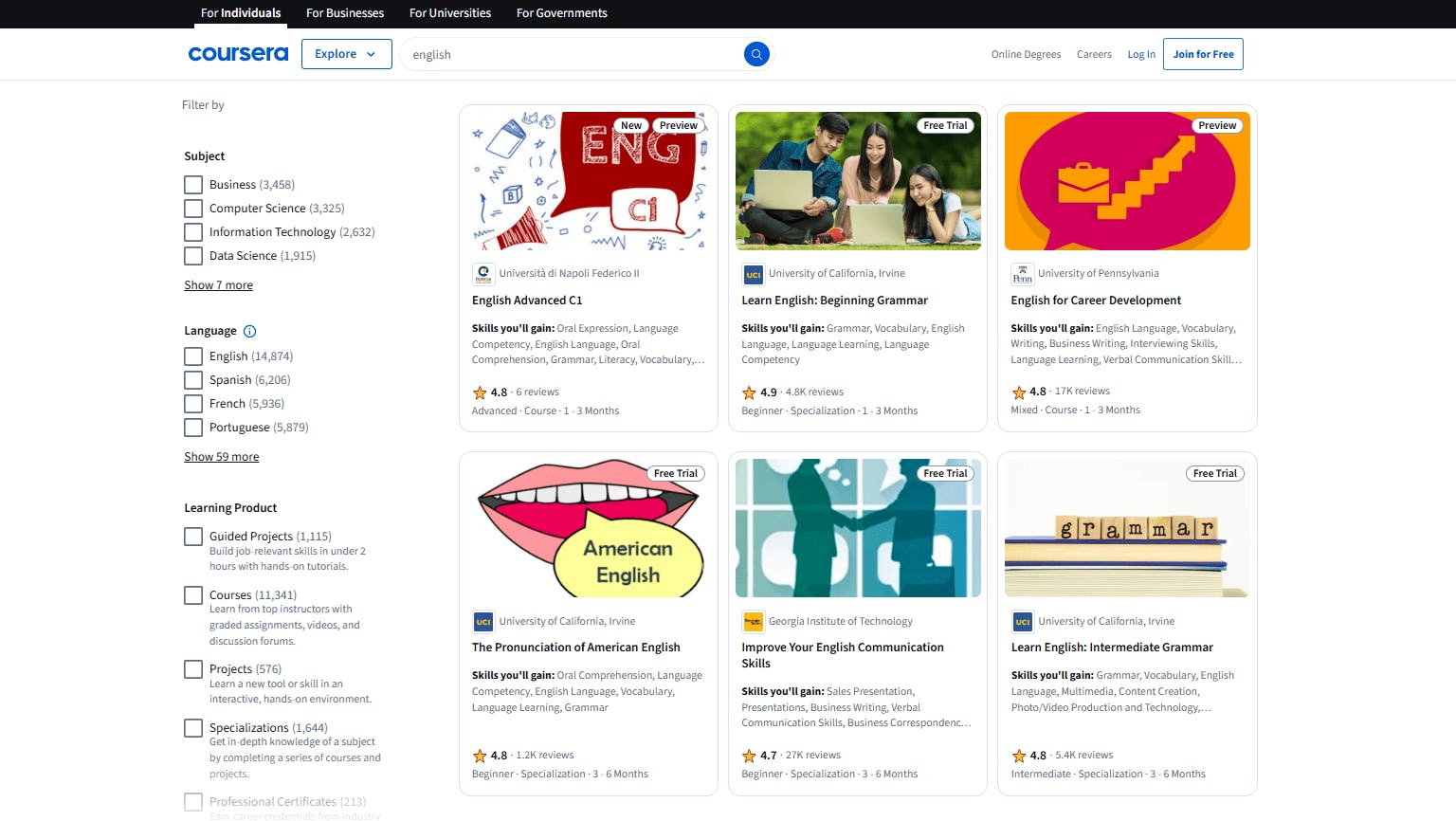Enable the Specializations learning product filter
Screen dimensions: 1456x821
[x=192, y=727]
